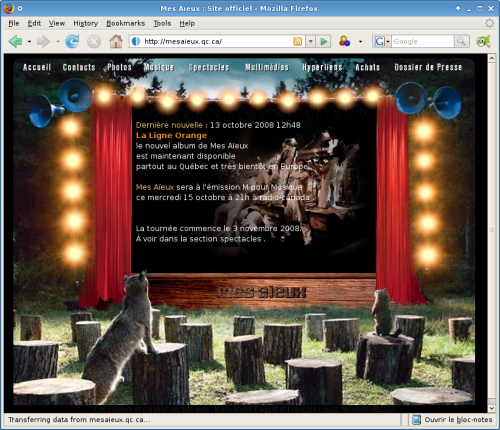Click the scrollbar up arrow

pyautogui.click(x=492, y=58)
